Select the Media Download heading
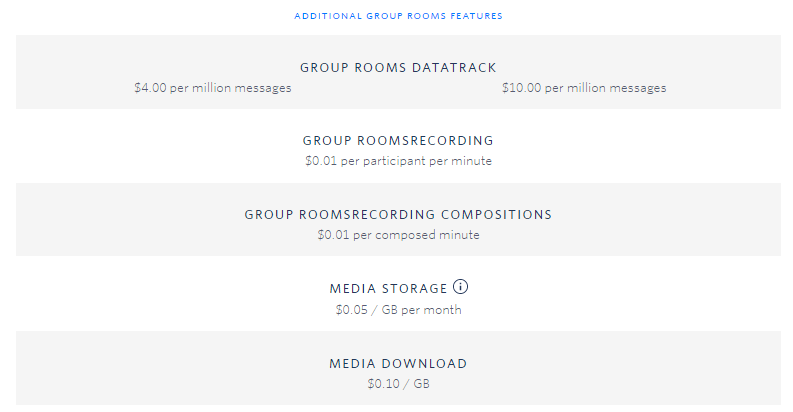This screenshot has height=412, width=793. tap(399, 363)
